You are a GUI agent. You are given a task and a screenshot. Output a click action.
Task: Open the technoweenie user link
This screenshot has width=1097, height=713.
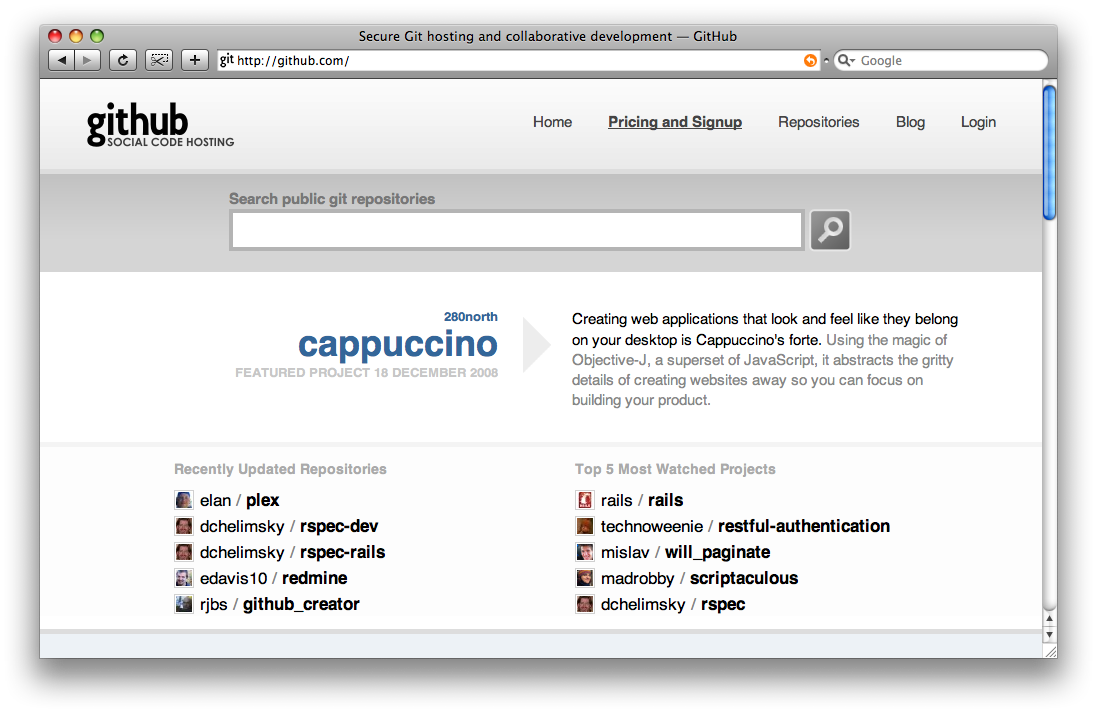pyautogui.click(x=652, y=526)
